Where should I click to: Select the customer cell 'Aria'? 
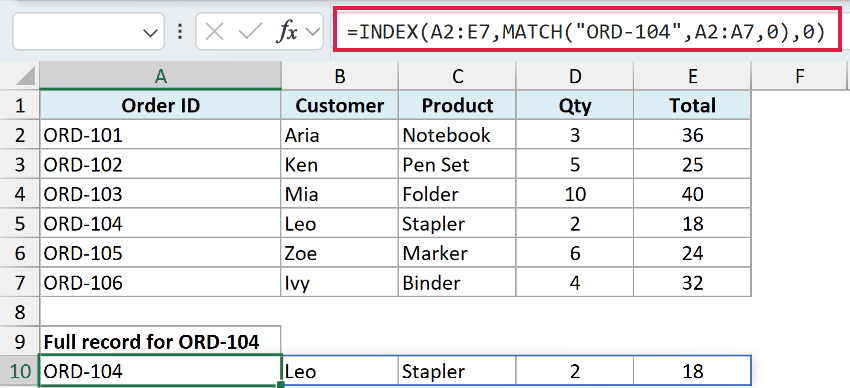pos(340,135)
